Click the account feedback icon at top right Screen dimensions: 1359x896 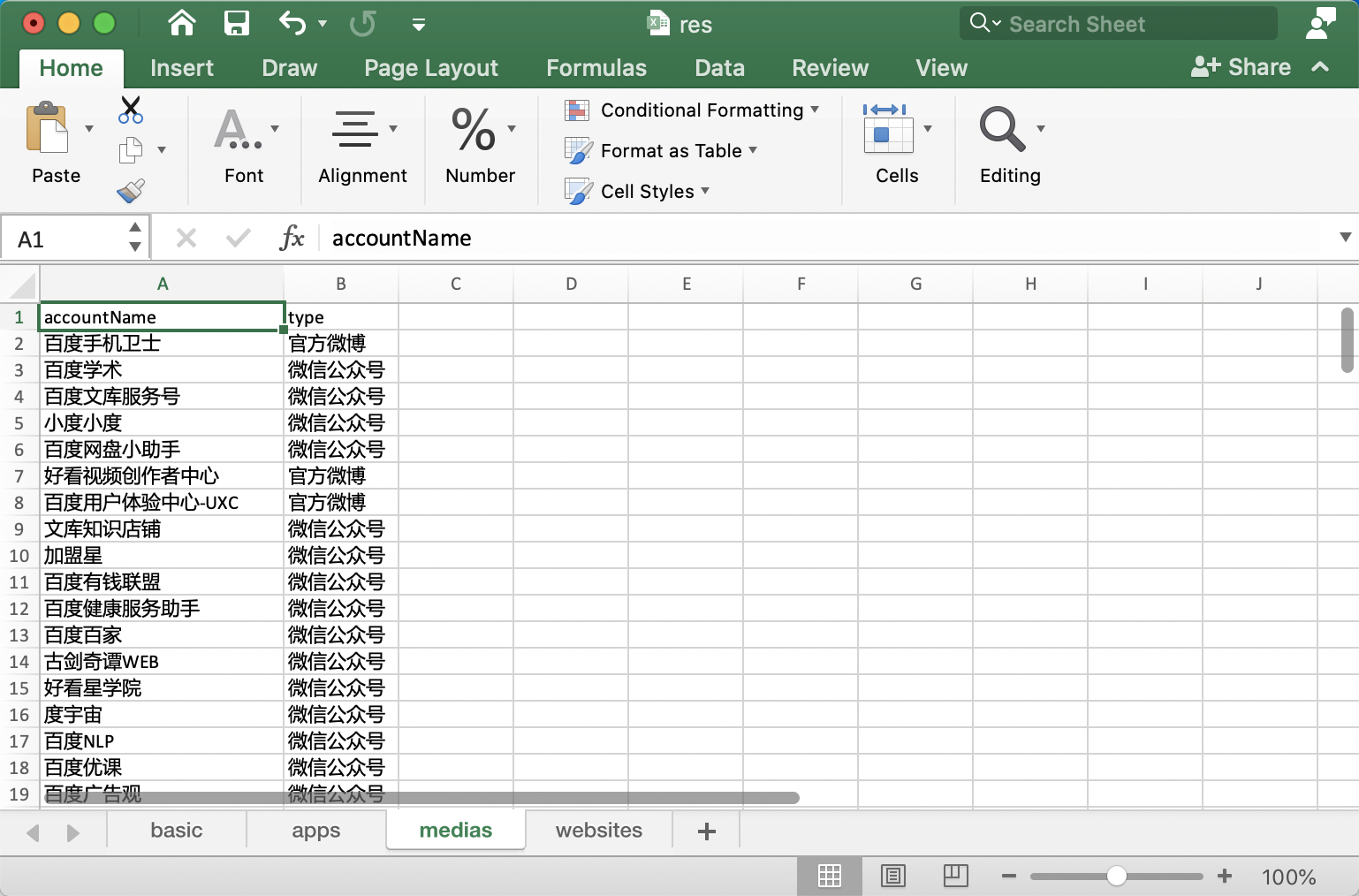tap(1321, 24)
